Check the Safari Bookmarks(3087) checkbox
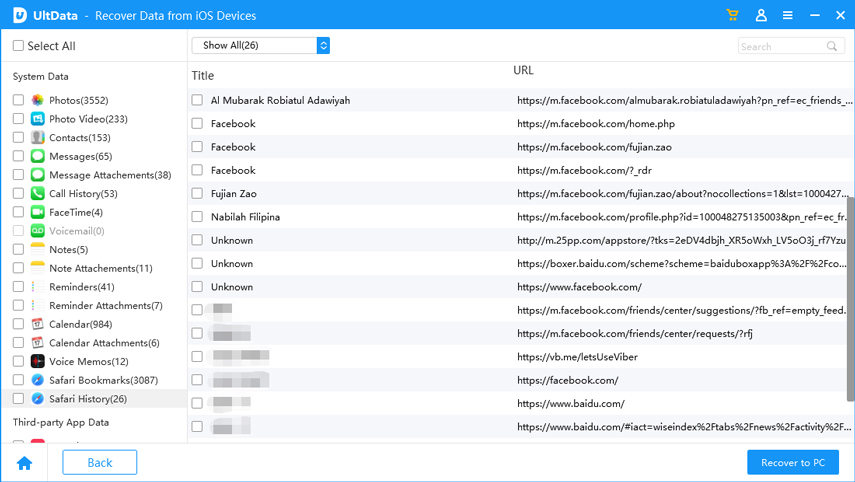The height and width of the screenshot is (482, 855). [x=18, y=380]
